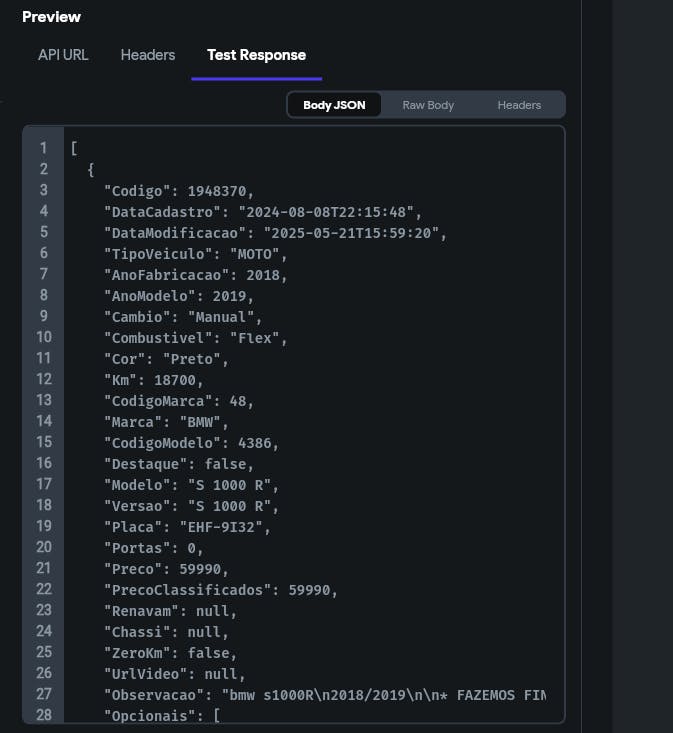Screen dimensions: 673x733
Task: Select the Test Response tab
Action: [x=256, y=55]
